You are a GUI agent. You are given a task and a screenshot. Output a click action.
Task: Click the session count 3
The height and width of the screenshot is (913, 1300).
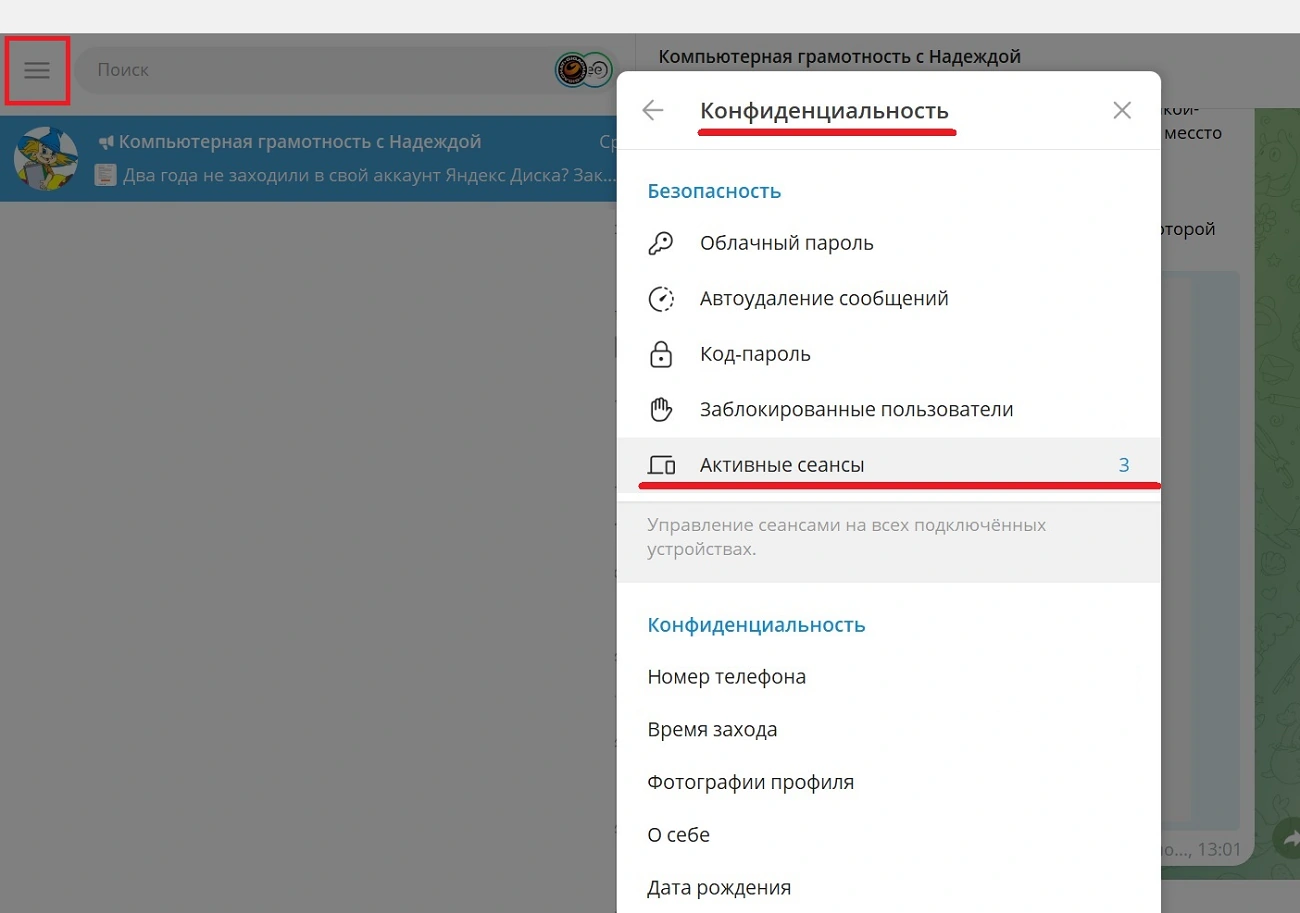pyautogui.click(x=1124, y=465)
